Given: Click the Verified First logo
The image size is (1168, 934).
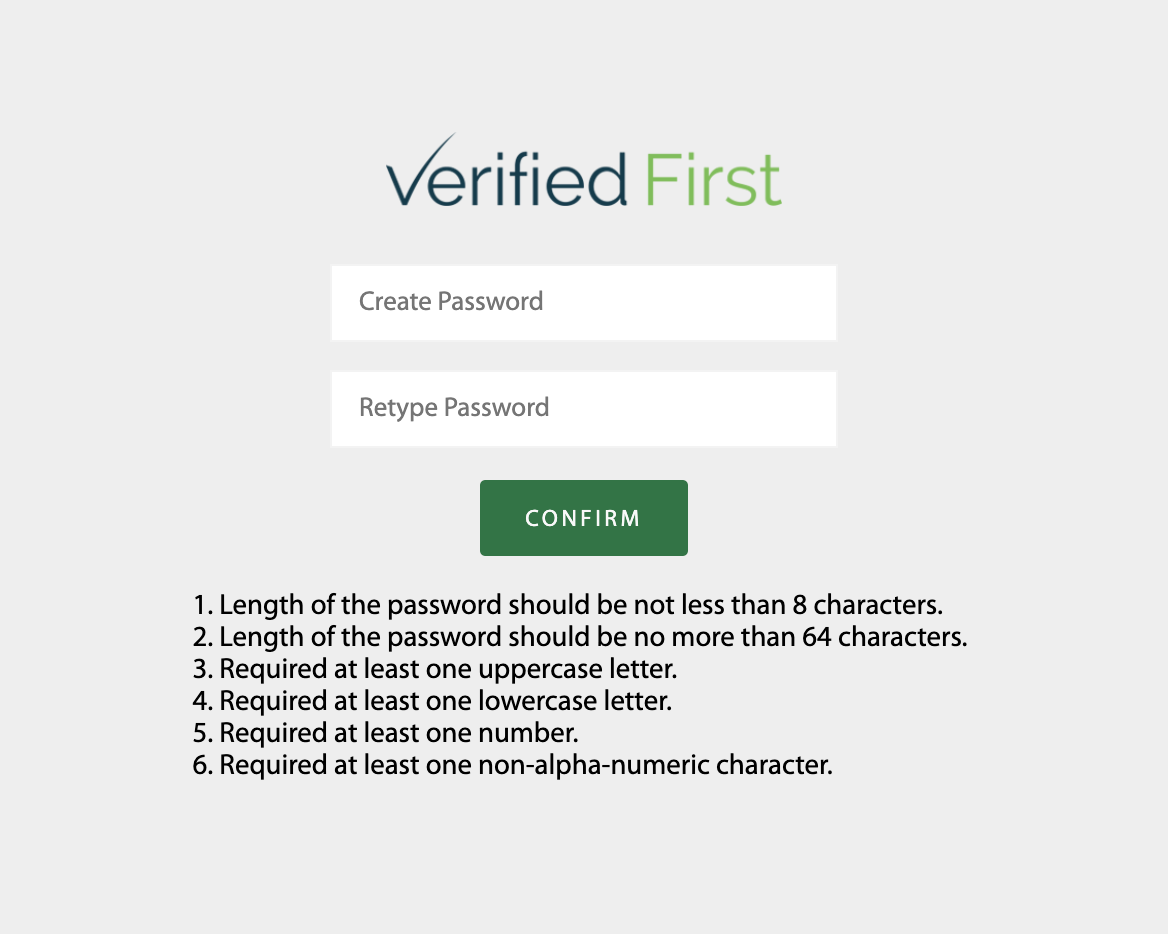Looking at the screenshot, I should tap(583, 171).
